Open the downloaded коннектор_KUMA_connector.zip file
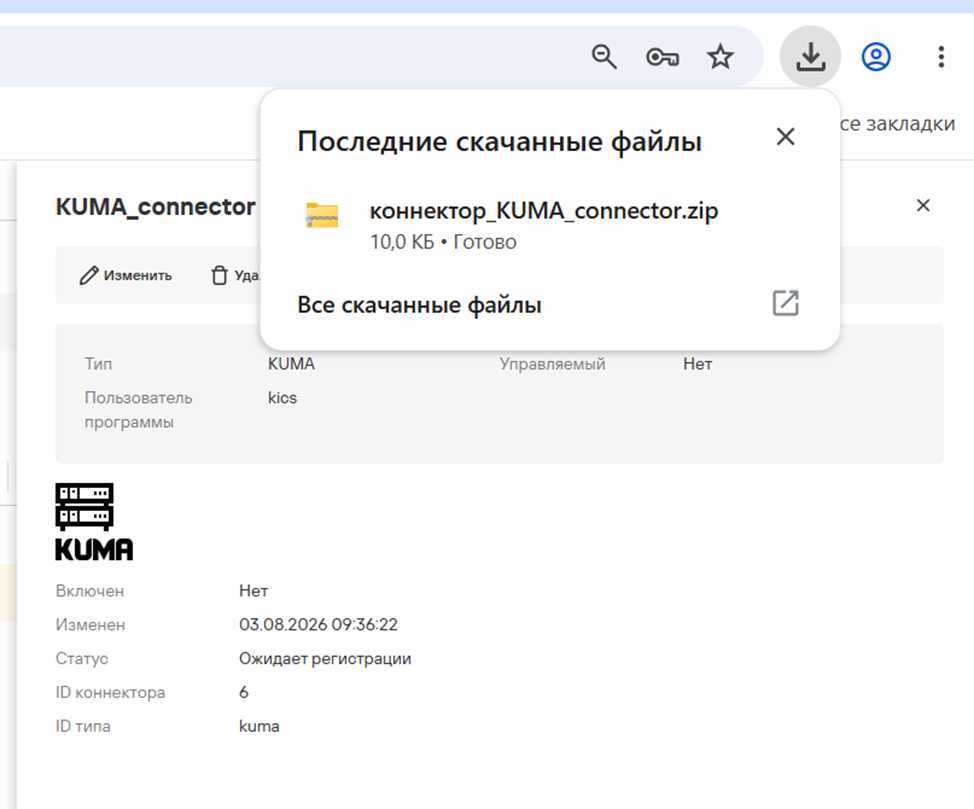This screenshot has width=974, height=809. point(544,211)
